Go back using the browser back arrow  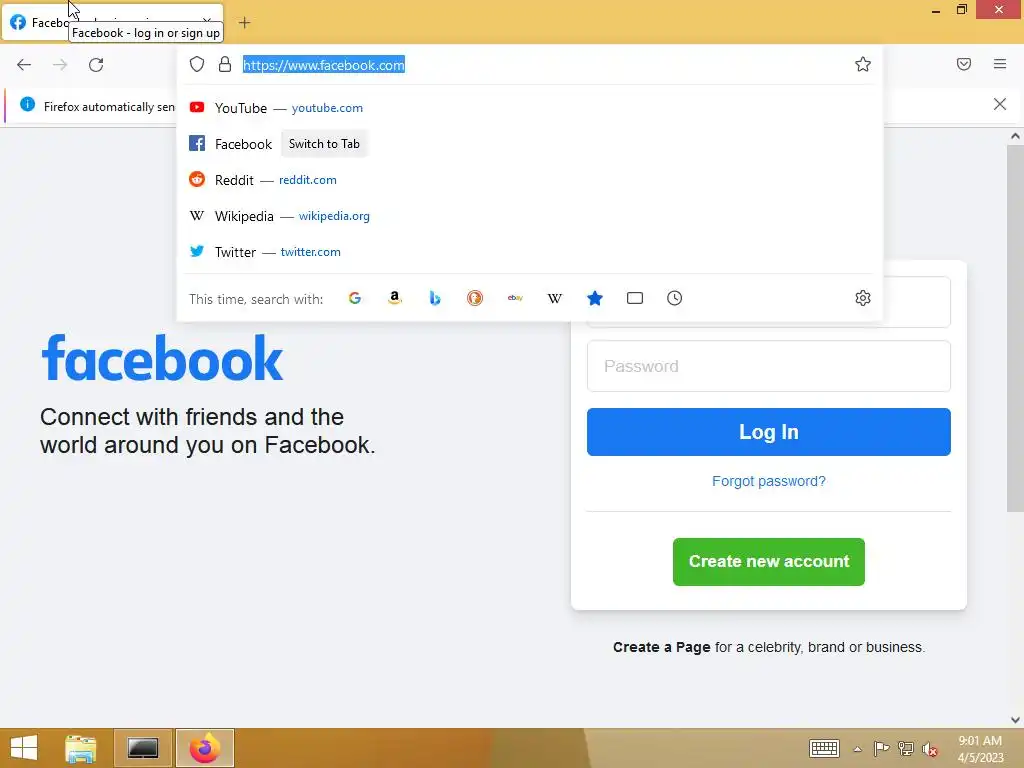click(24, 65)
